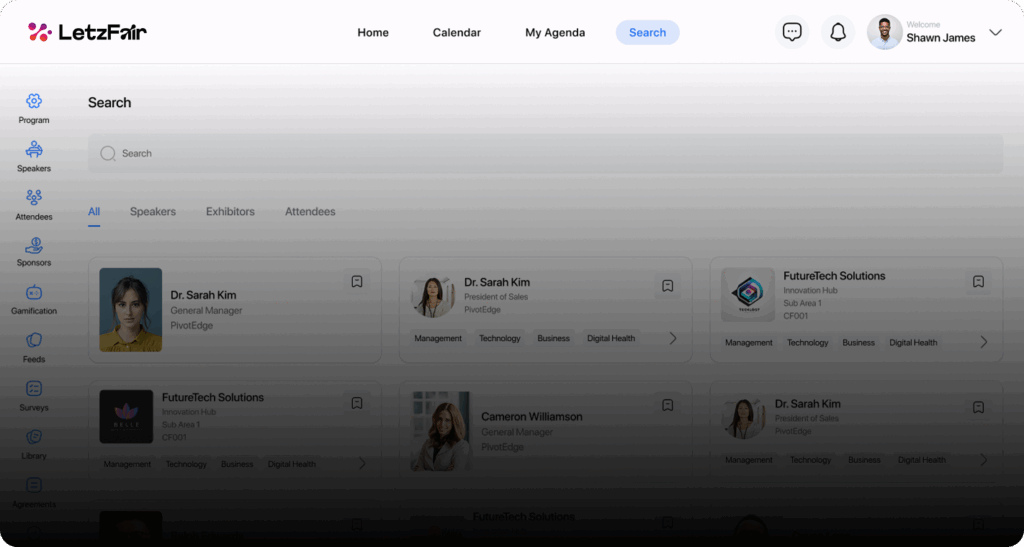The height and width of the screenshot is (547, 1024).
Task: Open the chat messages icon
Action: click(x=792, y=32)
